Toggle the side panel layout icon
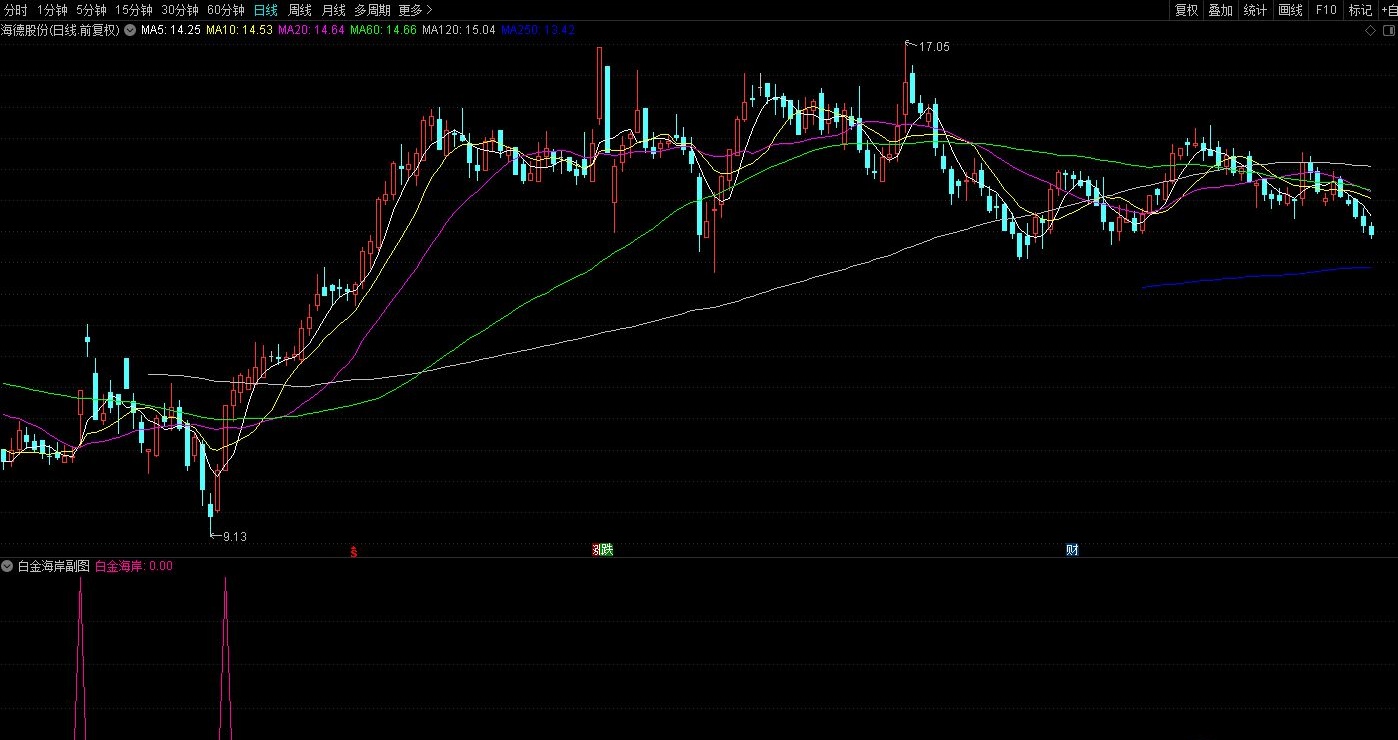This screenshot has height=740, width=1398. pyautogui.click(x=1387, y=31)
